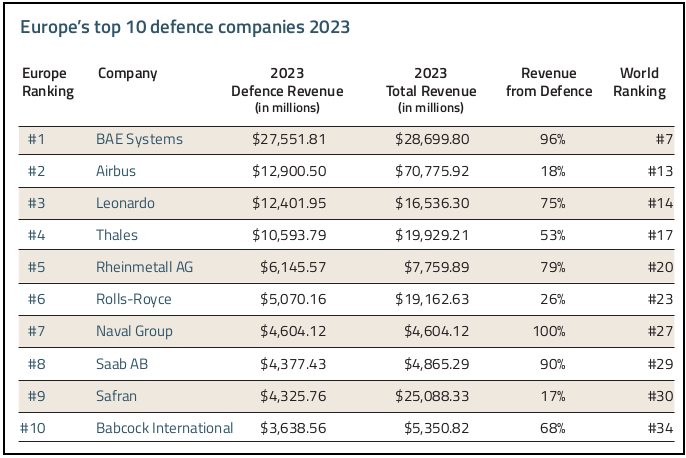
Task: Click the Naval Group company name
Action: click(x=134, y=332)
